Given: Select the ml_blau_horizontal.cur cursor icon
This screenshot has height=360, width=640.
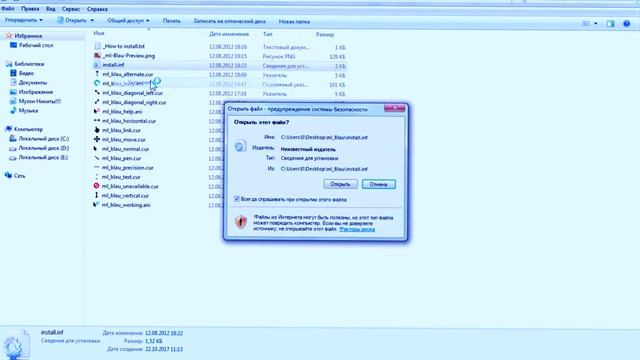Looking at the screenshot, I should tap(97, 121).
